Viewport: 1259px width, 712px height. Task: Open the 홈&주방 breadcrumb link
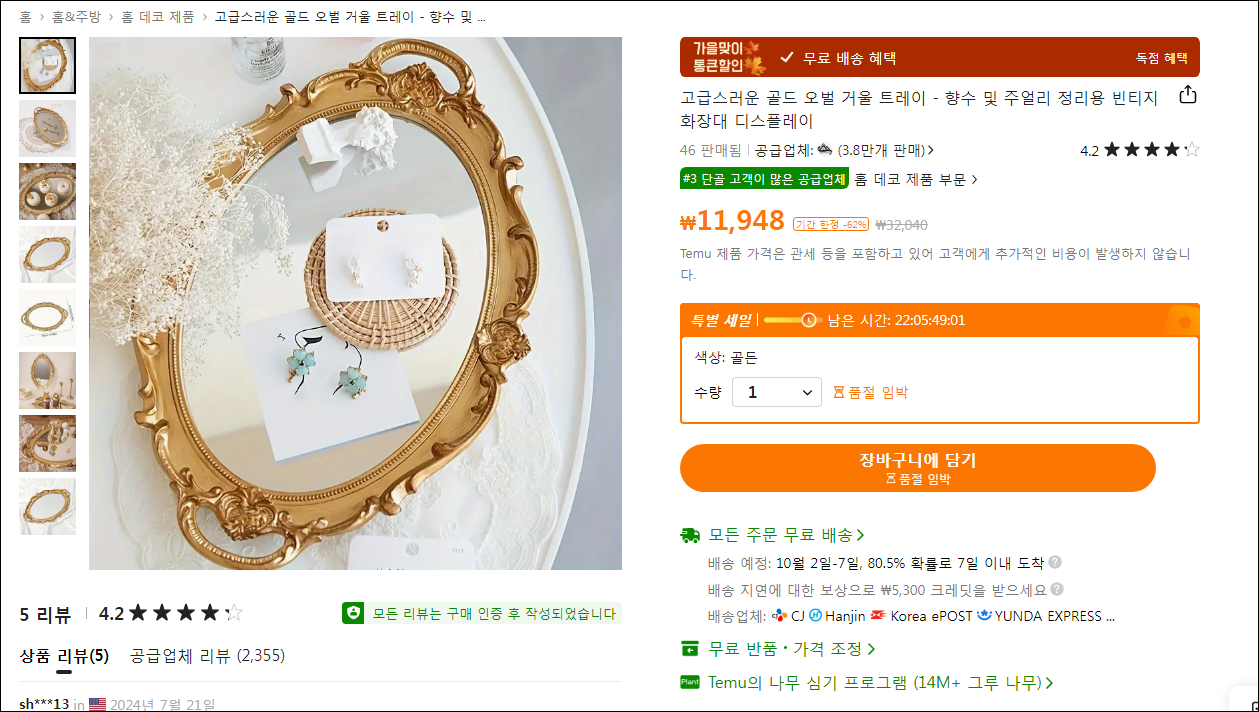[77, 17]
